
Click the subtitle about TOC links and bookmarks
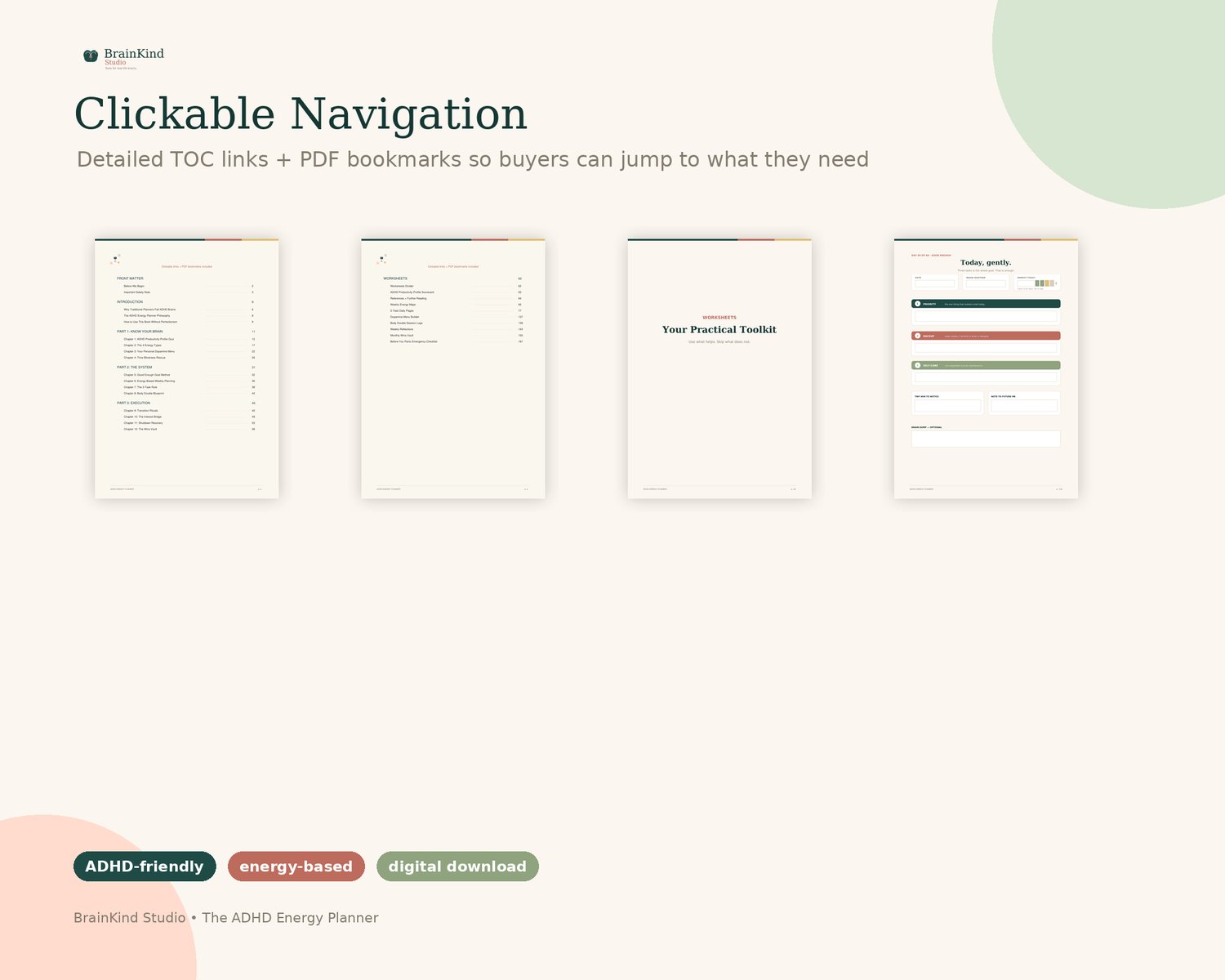(473, 159)
